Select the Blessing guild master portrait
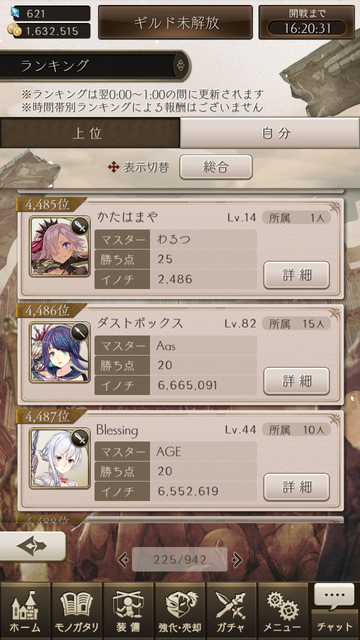Image resolution: width=360 pixels, height=640 pixels. click(x=60, y=458)
